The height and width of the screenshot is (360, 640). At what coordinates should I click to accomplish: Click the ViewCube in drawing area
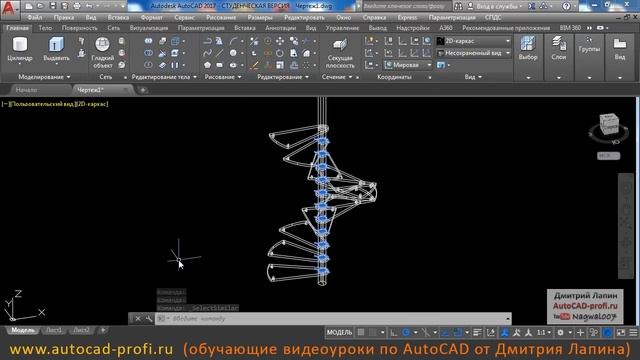(x=609, y=125)
